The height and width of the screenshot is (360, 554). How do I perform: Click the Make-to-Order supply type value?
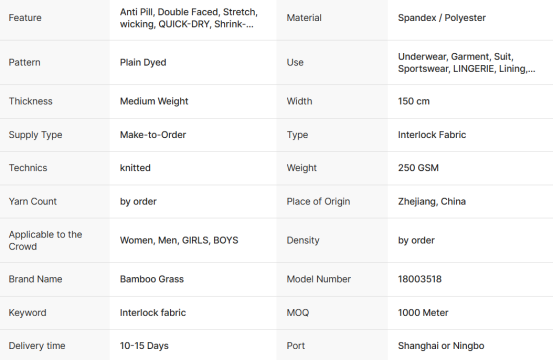(153, 135)
